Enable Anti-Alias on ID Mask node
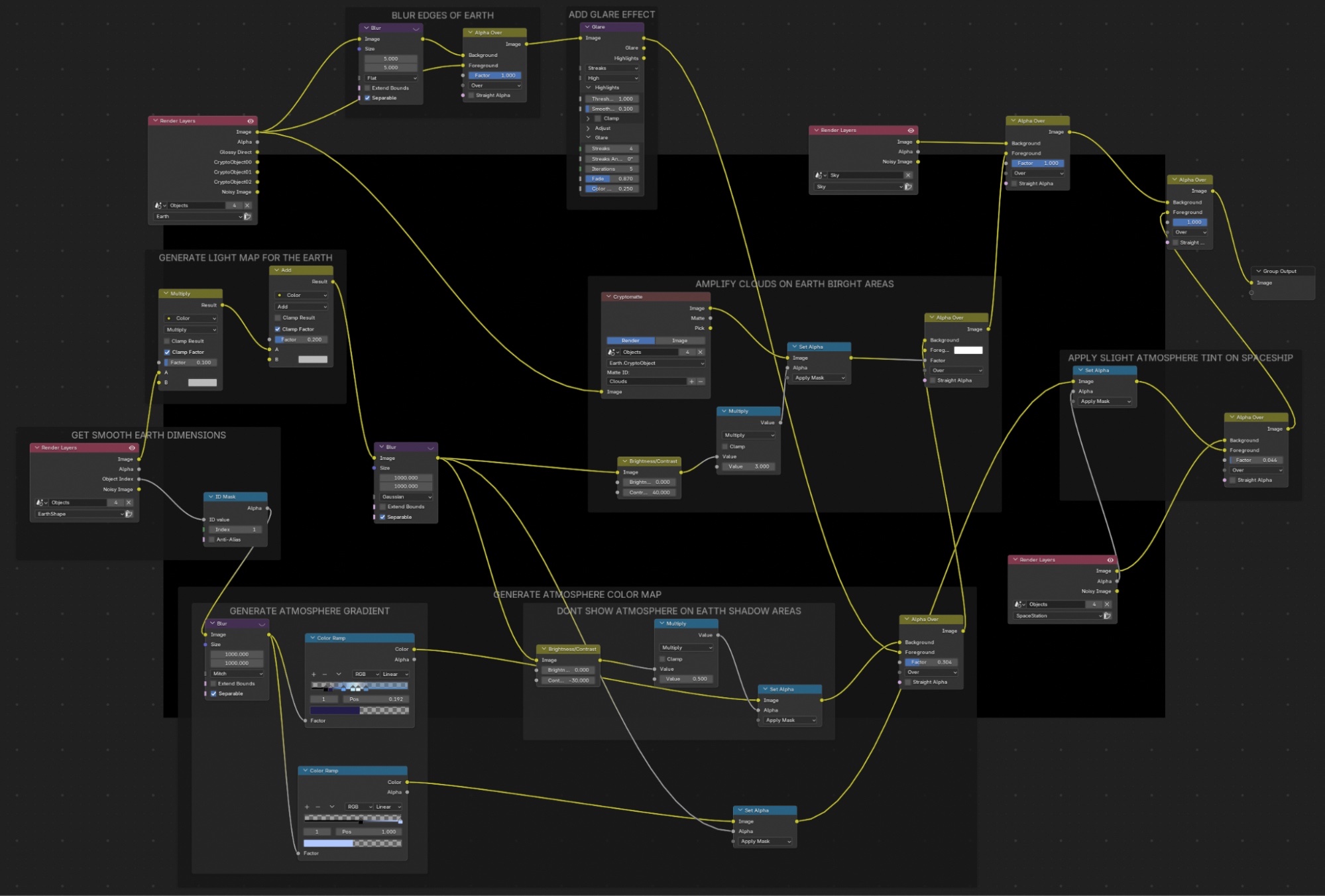 tap(212, 539)
